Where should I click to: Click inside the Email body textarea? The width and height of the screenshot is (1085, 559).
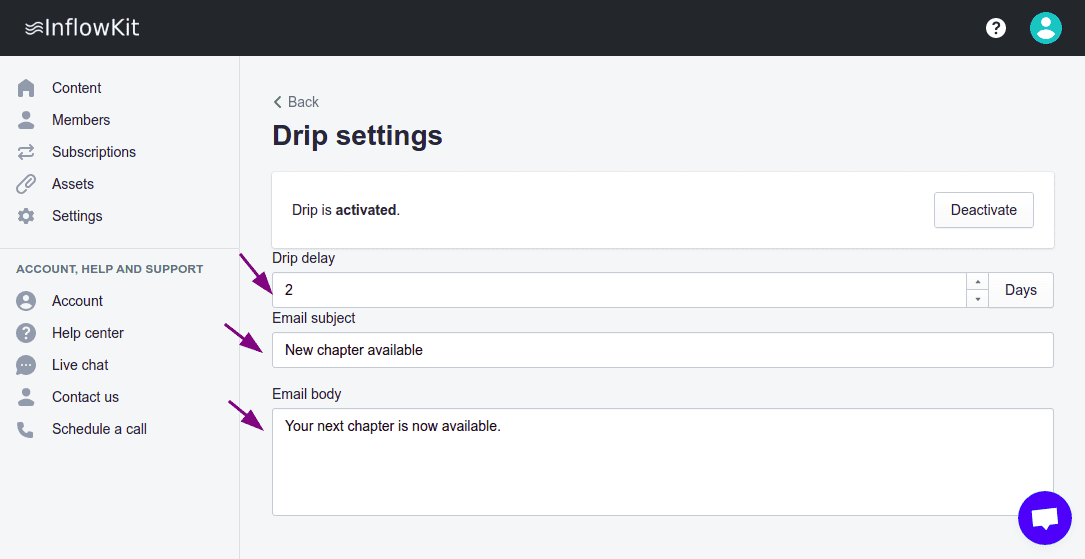pyautogui.click(x=662, y=462)
